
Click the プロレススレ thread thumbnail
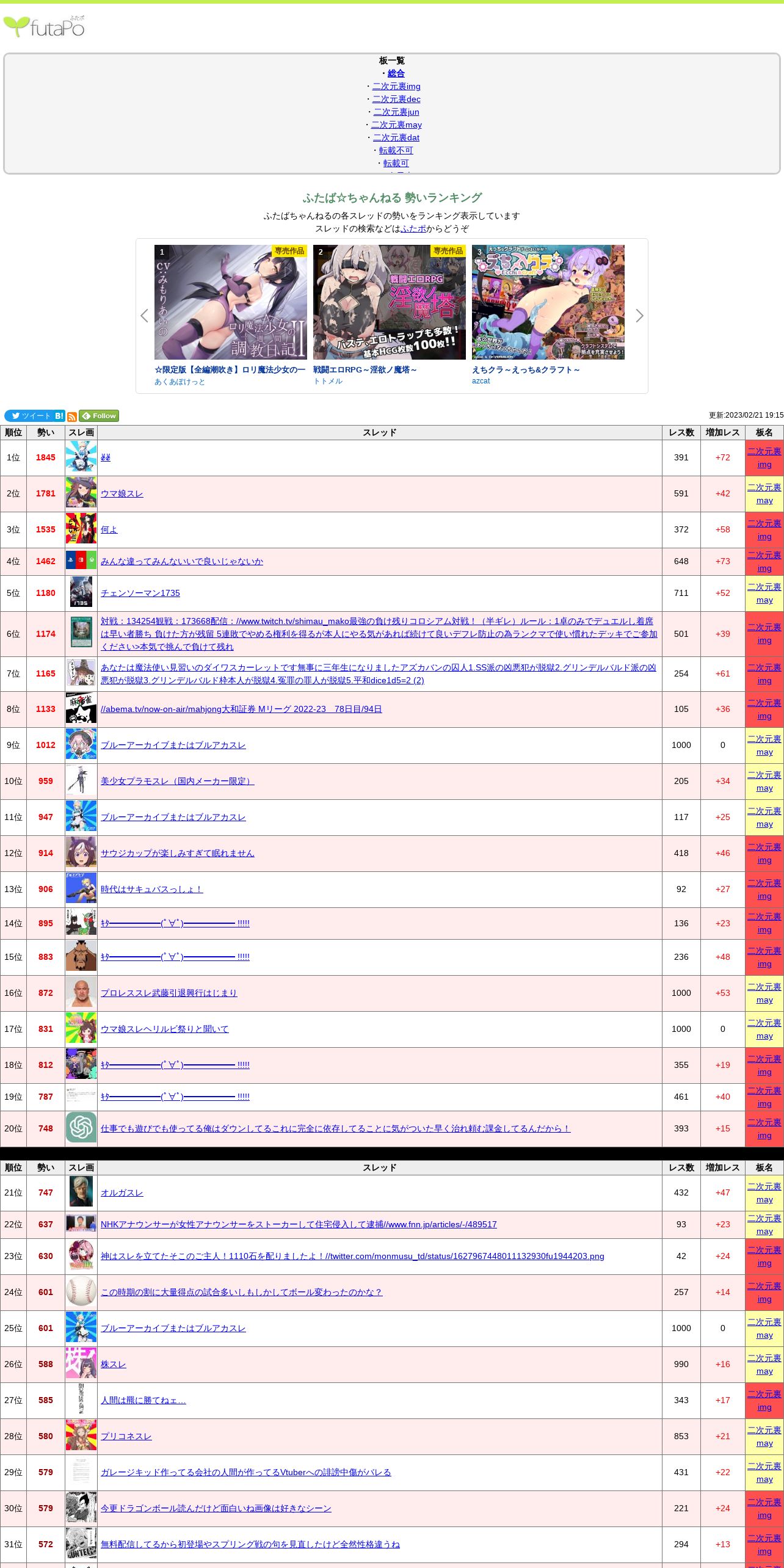coord(81,993)
